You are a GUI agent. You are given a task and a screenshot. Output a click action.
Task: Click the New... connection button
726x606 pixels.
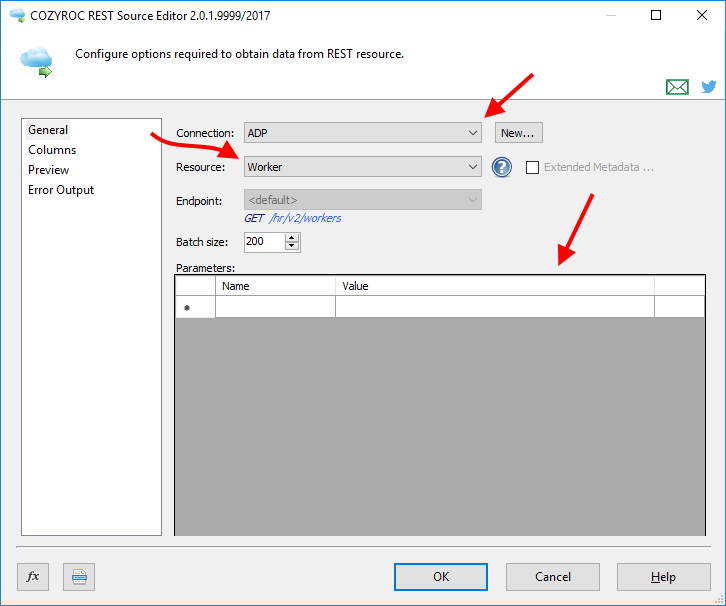pos(519,133)
